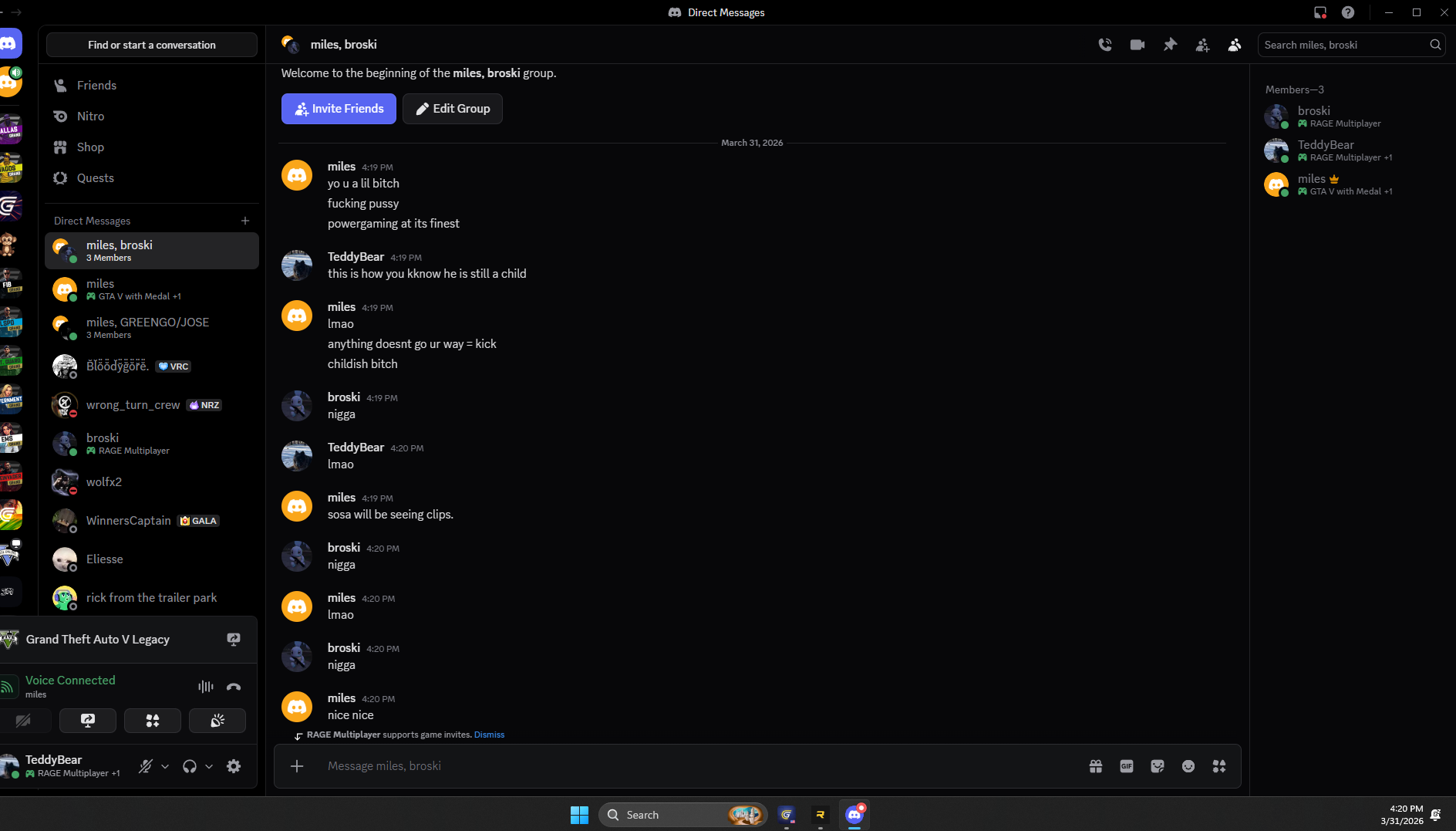Click the Invite Friends button
Viewport: 1456px width, 831px height.
pyautogui.click(x=339, y=109)
